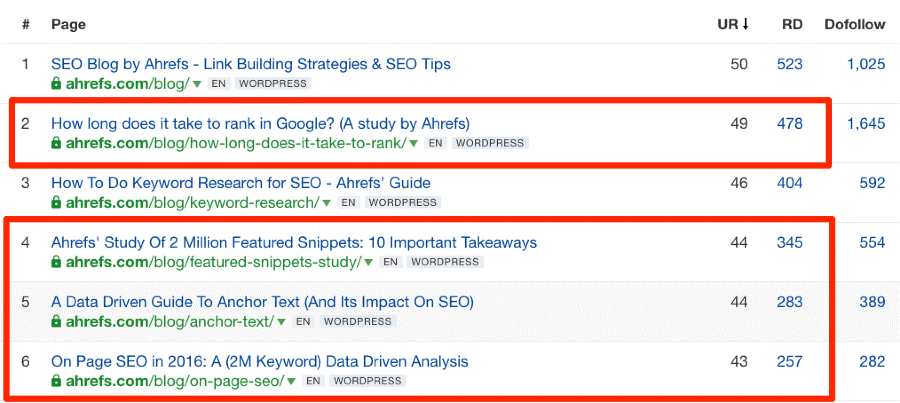The width and height of the screenshot is (900, 403).
Task: Open the How To Do Keyword Research link
Action: coord(241,183)
